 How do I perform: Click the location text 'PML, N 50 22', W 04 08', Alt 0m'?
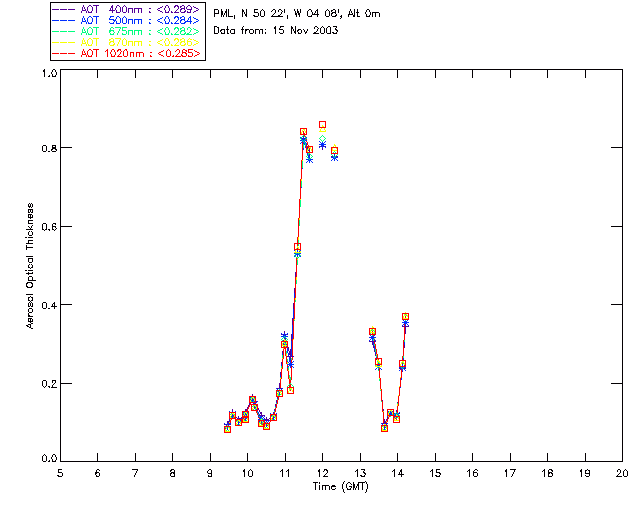297,14
